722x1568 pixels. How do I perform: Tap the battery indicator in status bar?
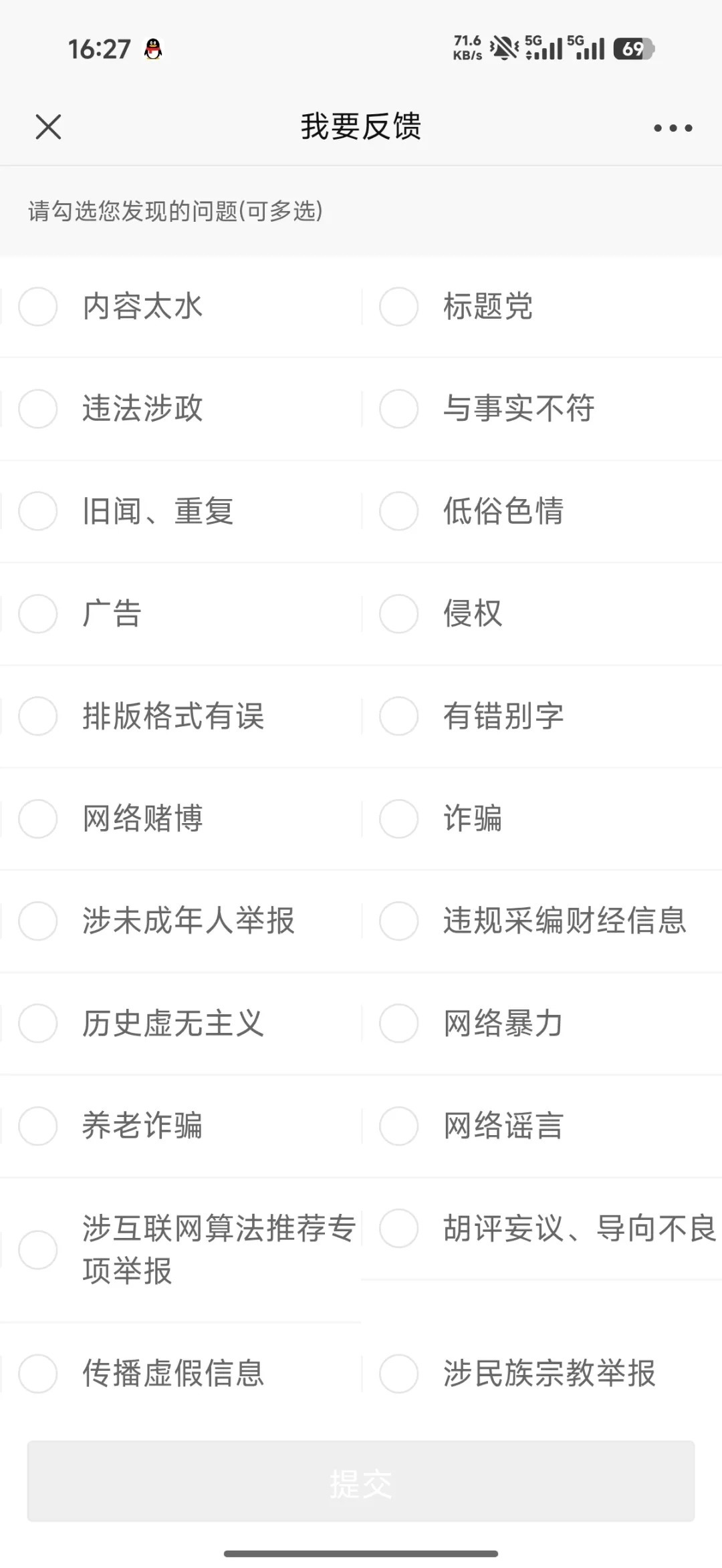coord(633,49)
